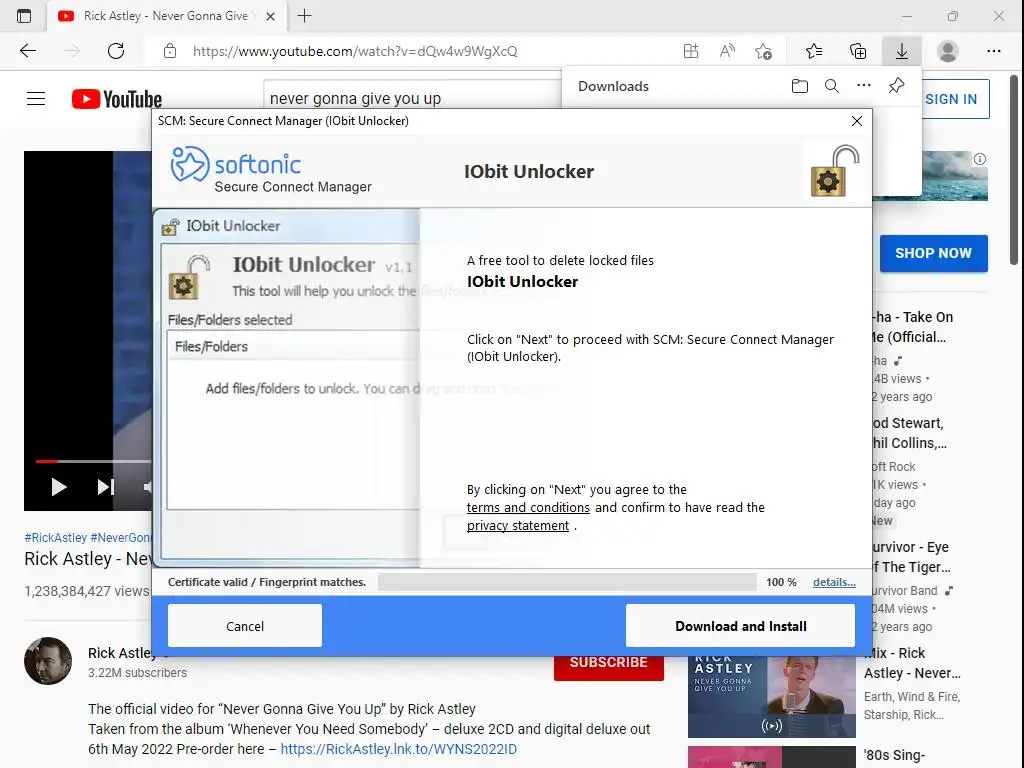1024x768 pixels.
Task: Open the Survivor Eye of the Tiger title
Action: 911,557
